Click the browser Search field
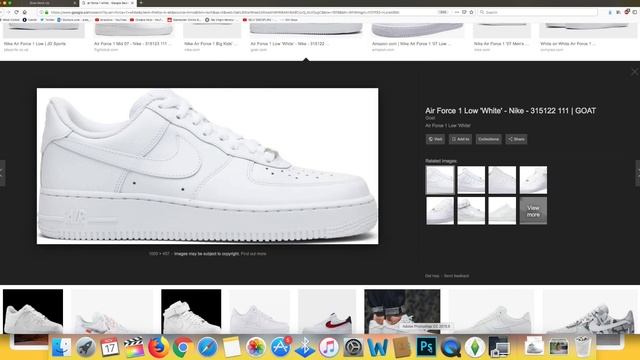 click(539, 12)
